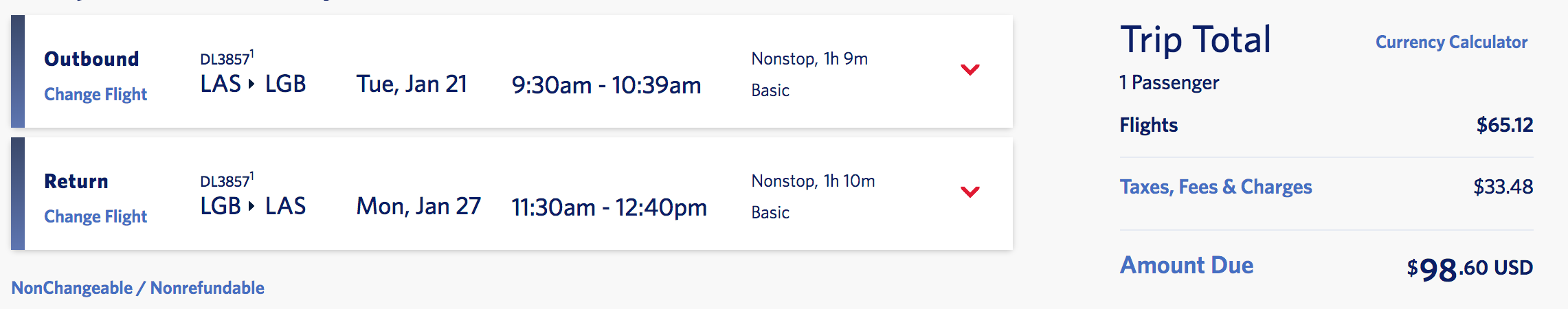Click the Amount Due label
This screenshot has height=309, width=1568.
point(1187,265)
